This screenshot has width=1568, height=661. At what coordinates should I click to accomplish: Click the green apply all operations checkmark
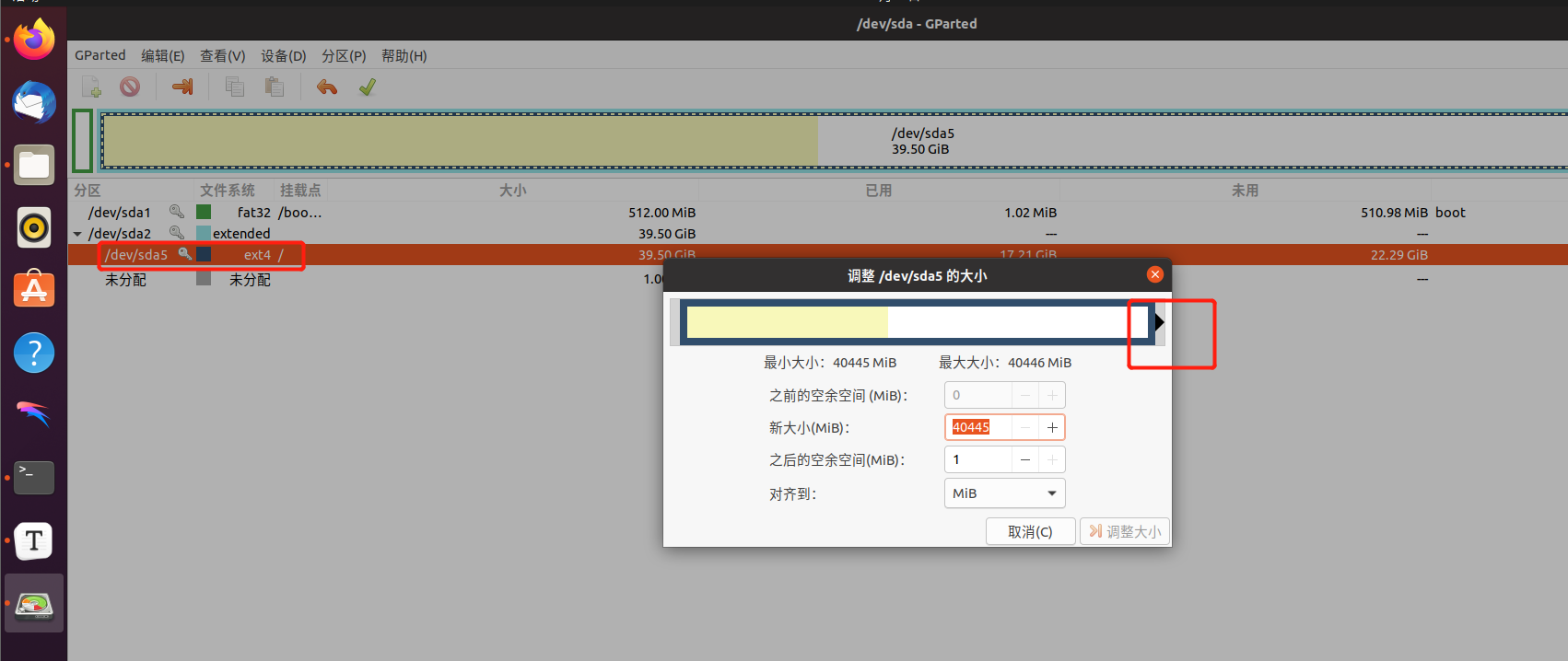pos(367,87)
